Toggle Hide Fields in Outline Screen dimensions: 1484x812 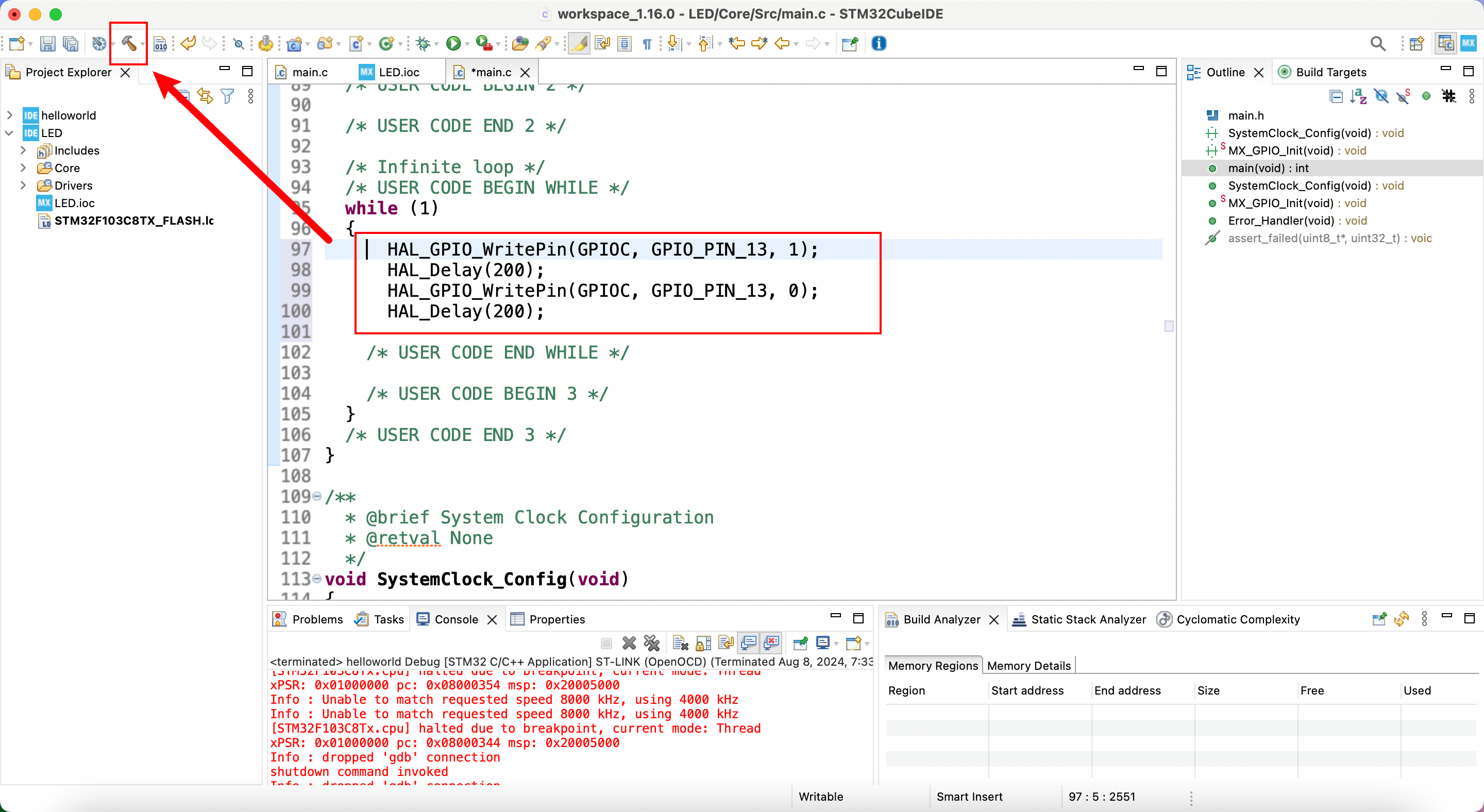click(x=1381, y=96)
